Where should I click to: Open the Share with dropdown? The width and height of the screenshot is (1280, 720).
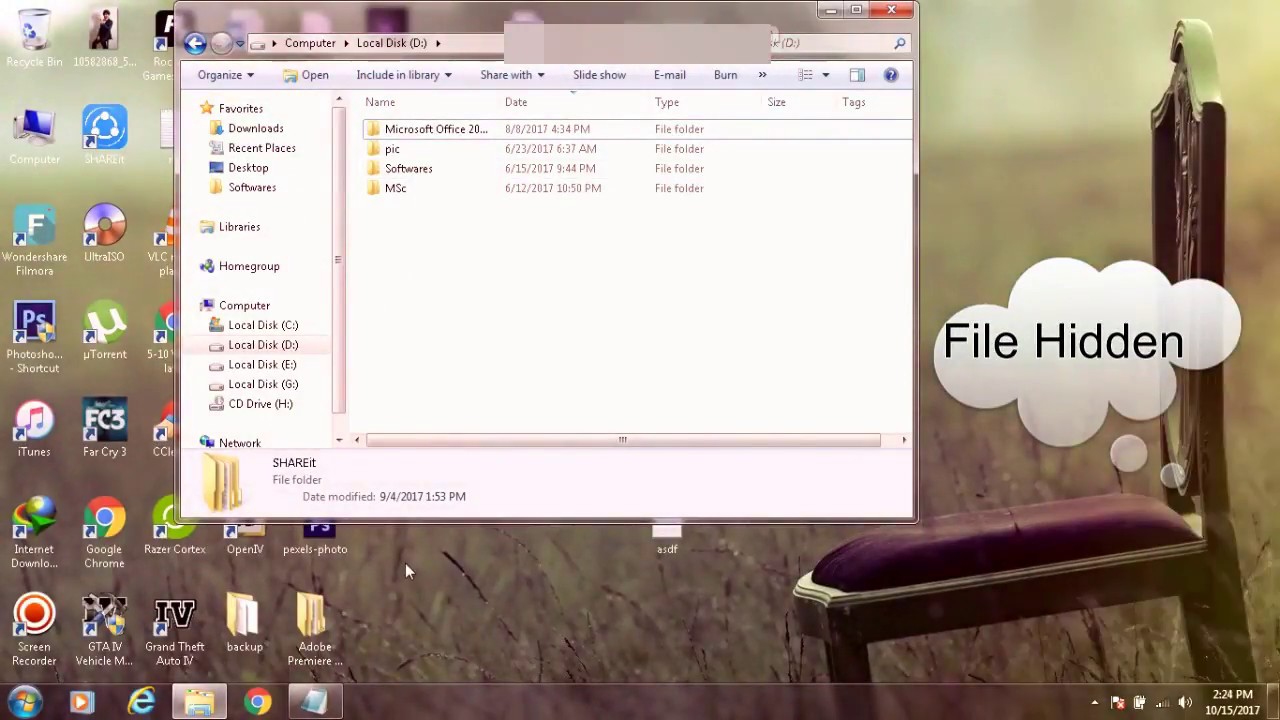[512, 75]
